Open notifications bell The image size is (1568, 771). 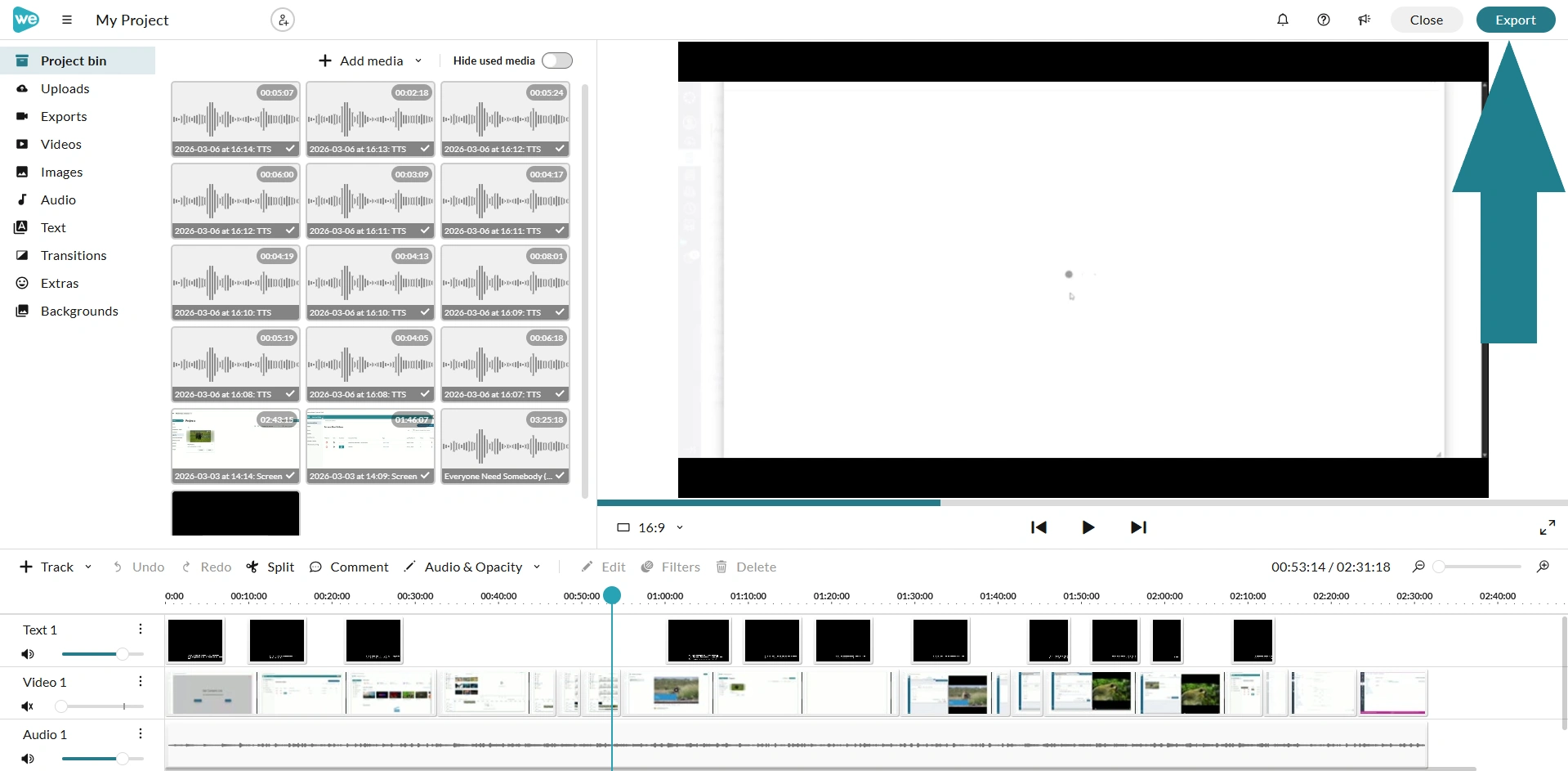coord(1283,20)
